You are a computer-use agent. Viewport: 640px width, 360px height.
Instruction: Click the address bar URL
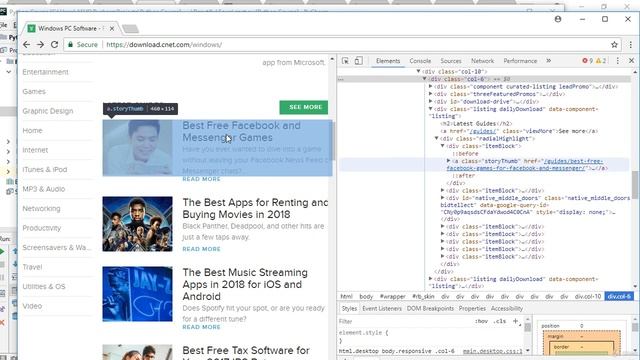pyautogui.click(x=164, y=44)
